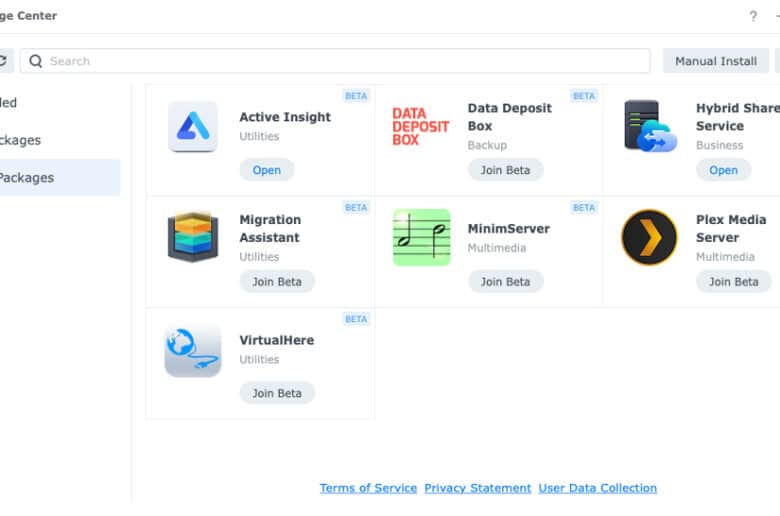Join Beta for MinimServer
Viewport: 780px width, 516px height.
tap(505, 282)
